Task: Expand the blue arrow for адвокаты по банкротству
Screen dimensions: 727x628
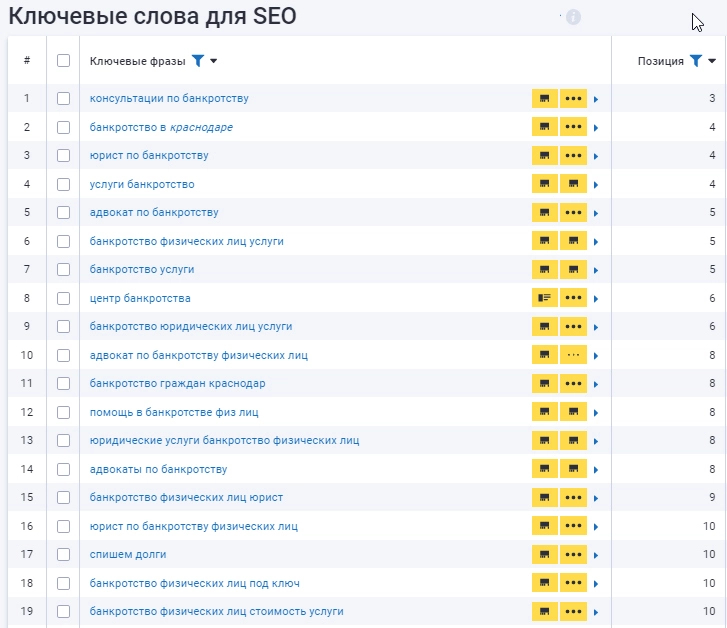Action: 596,470
